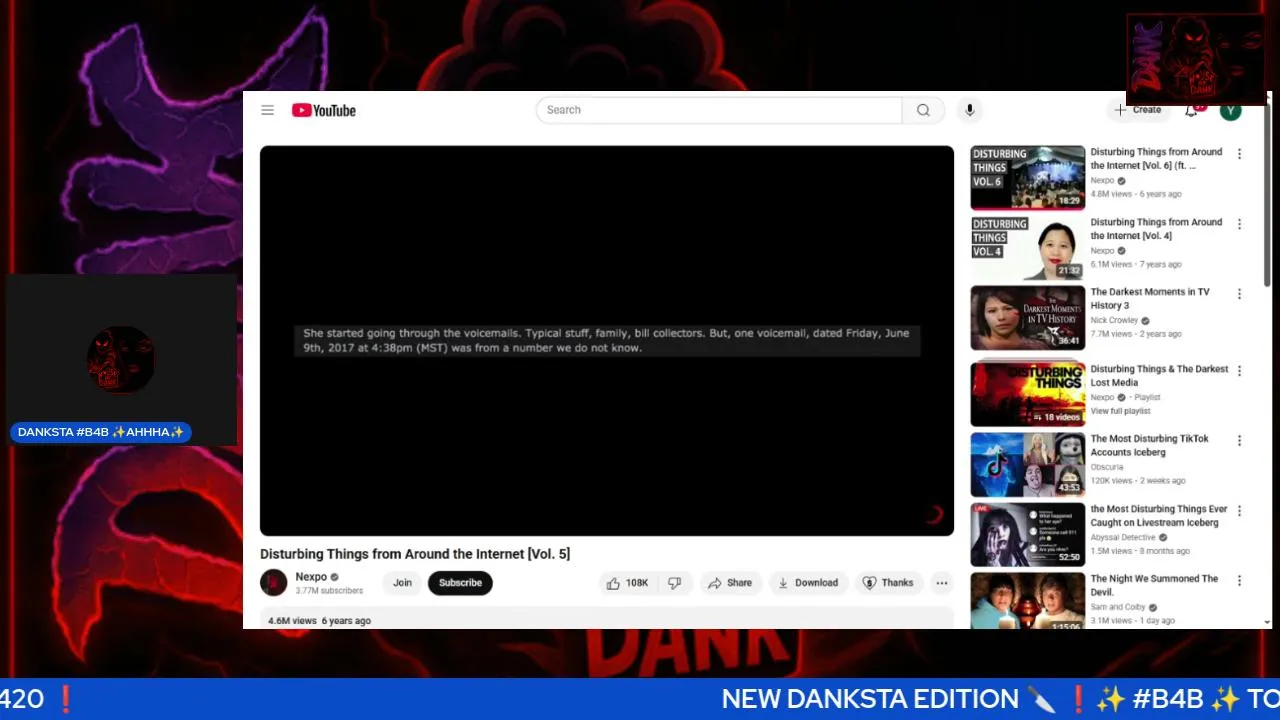
Task: Focus the YouTube search box
Action: tap(720, 110)
